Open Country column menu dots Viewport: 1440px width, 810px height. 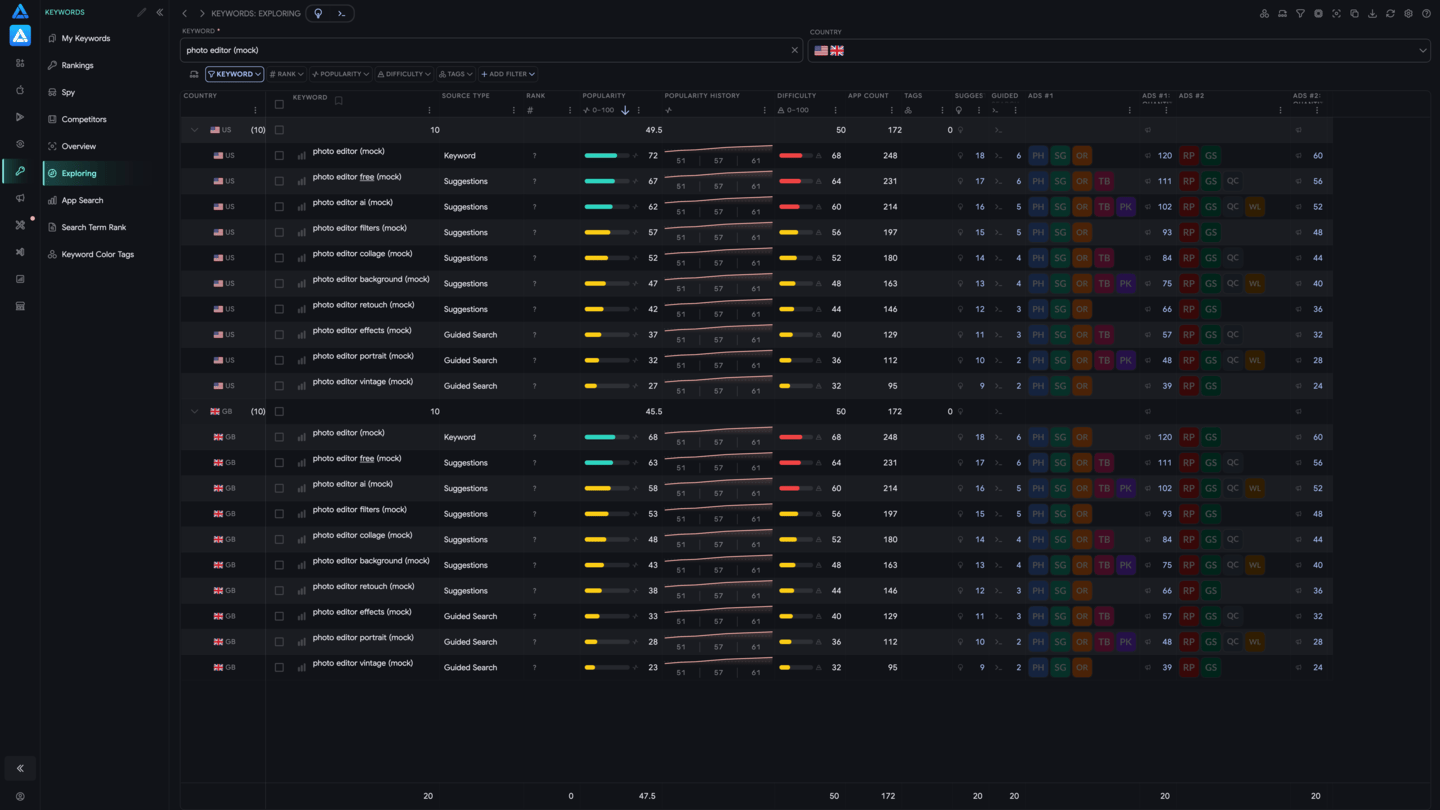[255, 110]
